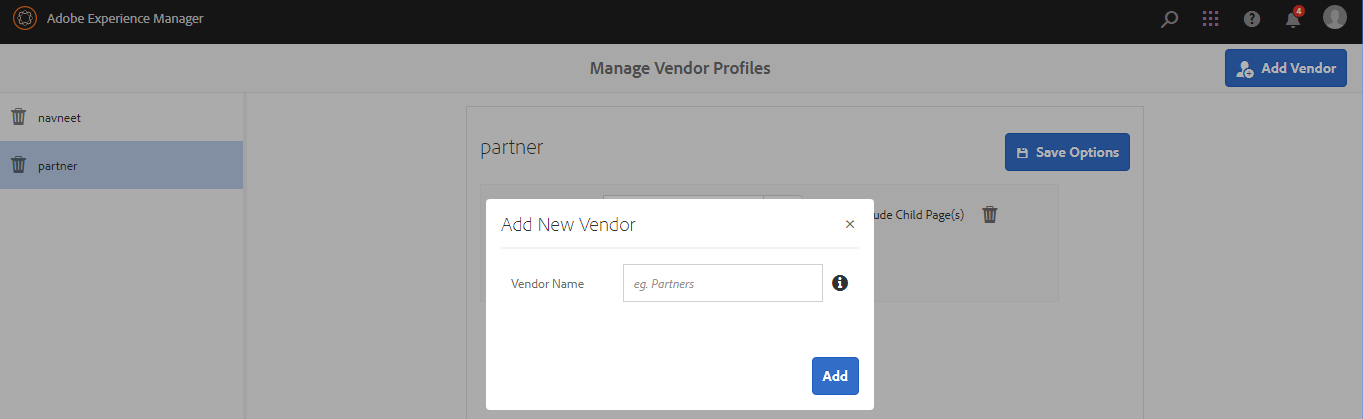Open the help question mark icon
Image resolution: width=1363 pixels, height=419 pixels.
pos(1251,19)
